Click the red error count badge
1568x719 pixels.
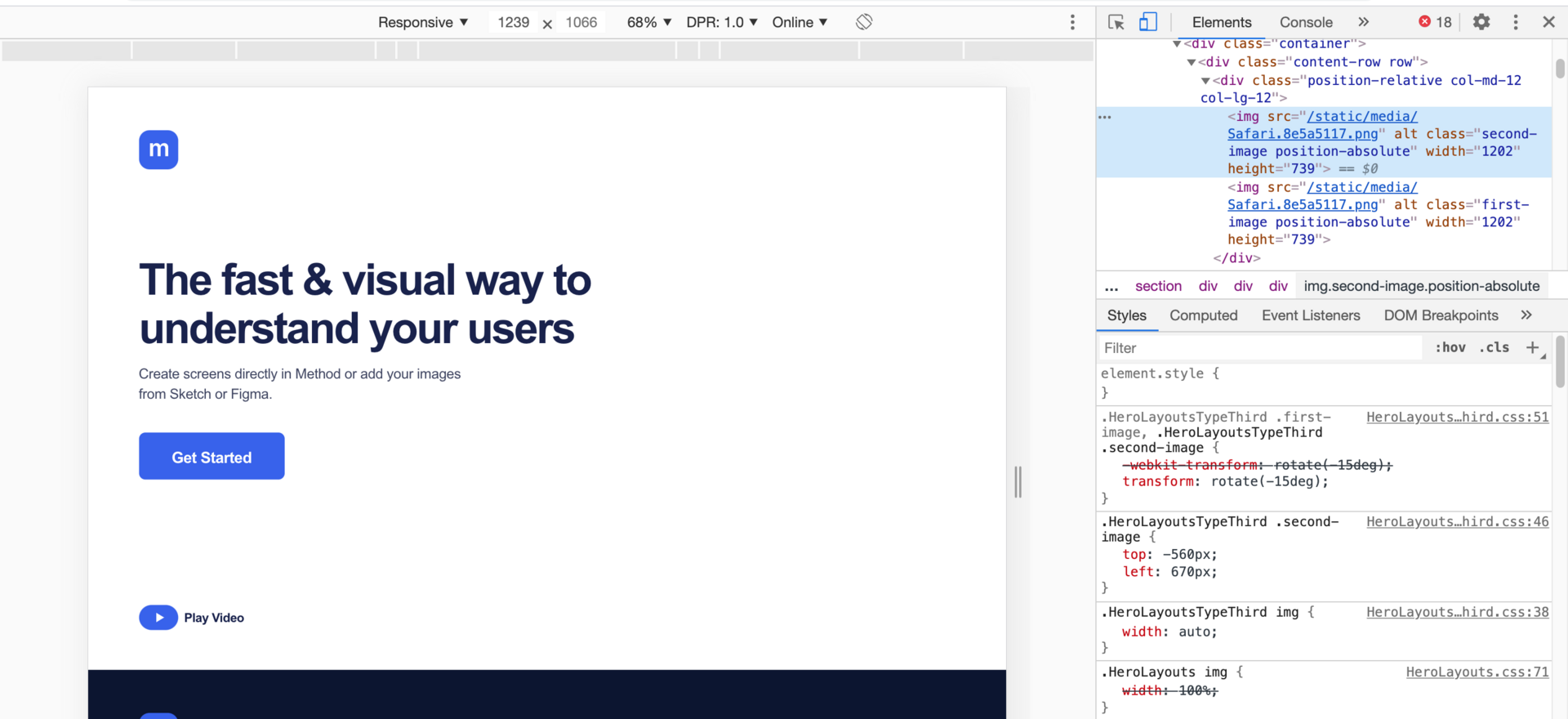(x=1435, y=22)
